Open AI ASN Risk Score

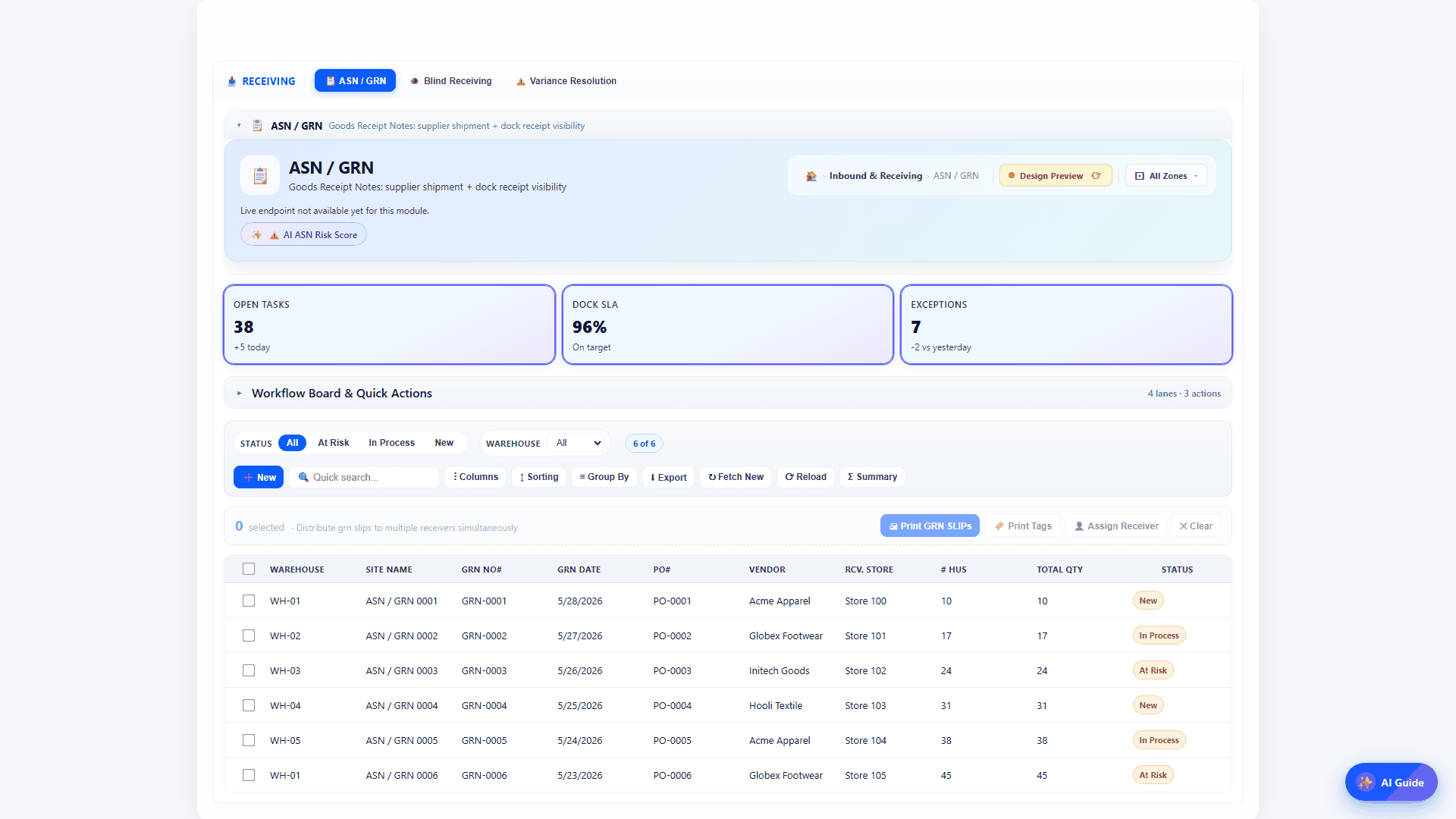coord(303,235)
